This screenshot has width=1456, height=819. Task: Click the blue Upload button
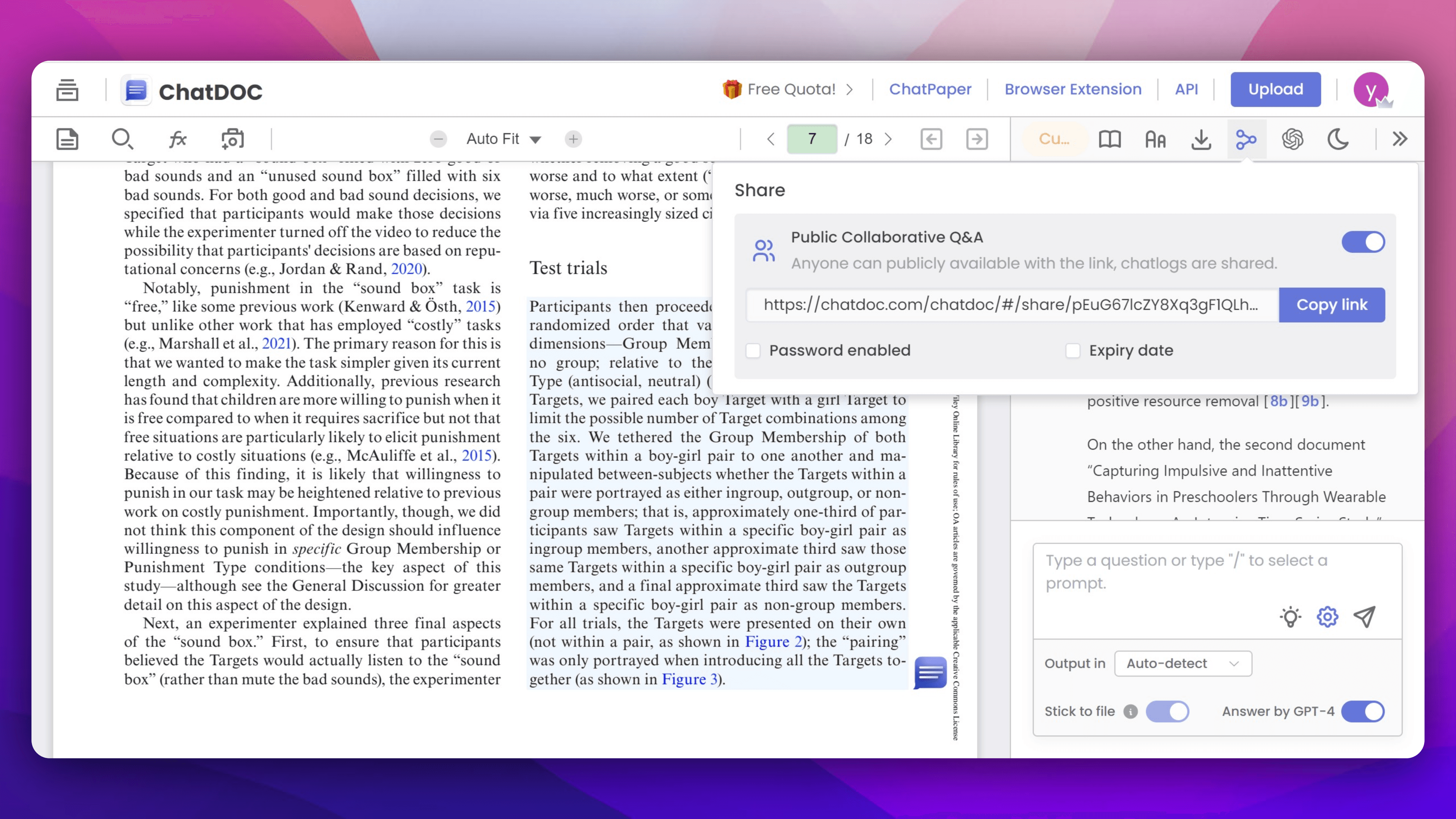1275,89
